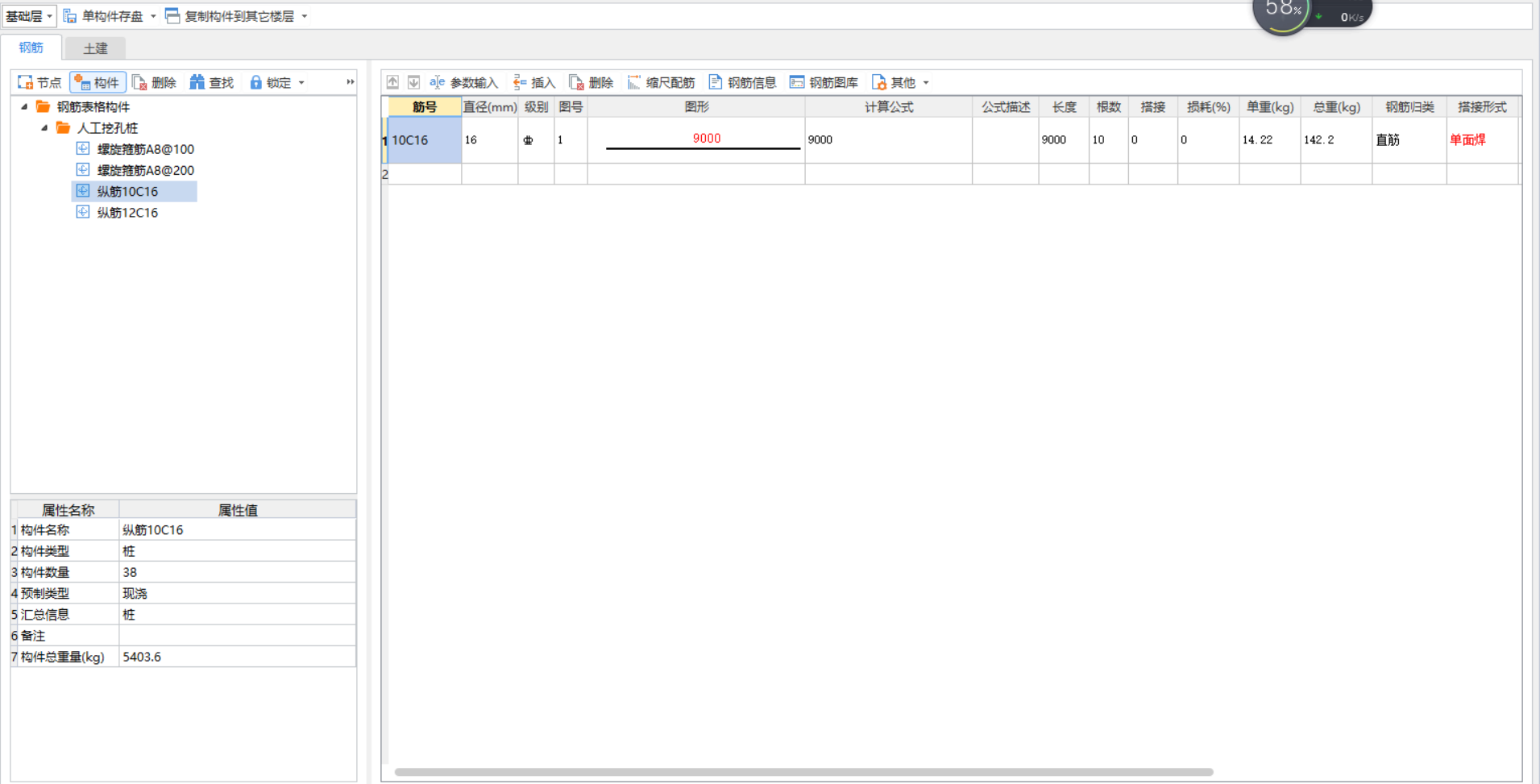Open 复制构件到其它楼层 dropdown arrow
Screen dimensions: 1540x784
point(305,16)
